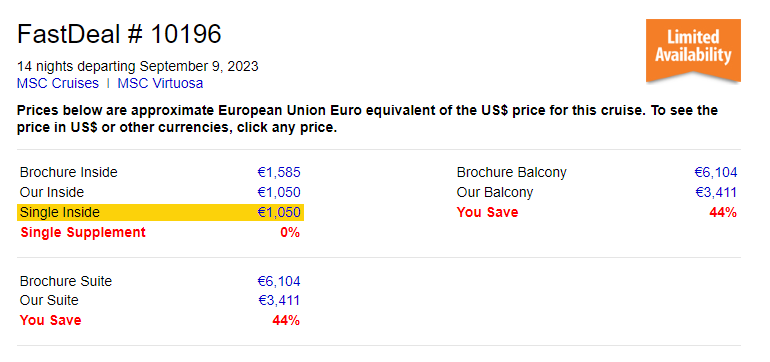Click the Our Suite label
Screen dimensions: 770x362
pos(49,301)
